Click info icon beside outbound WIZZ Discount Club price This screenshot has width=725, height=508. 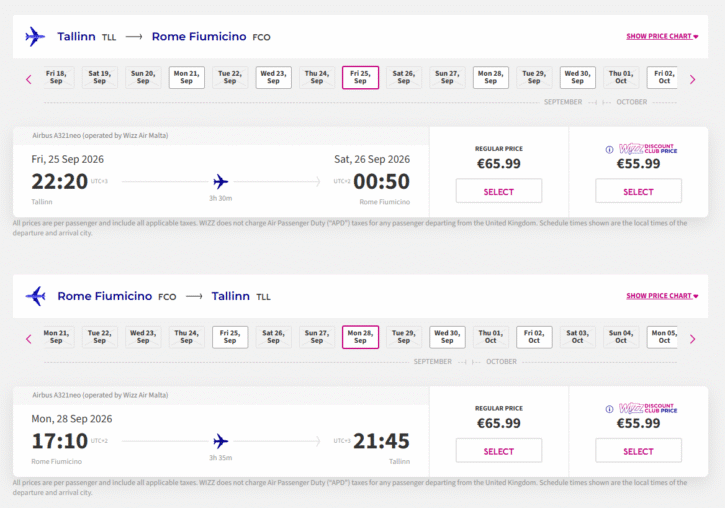click(x=610, y=149)
